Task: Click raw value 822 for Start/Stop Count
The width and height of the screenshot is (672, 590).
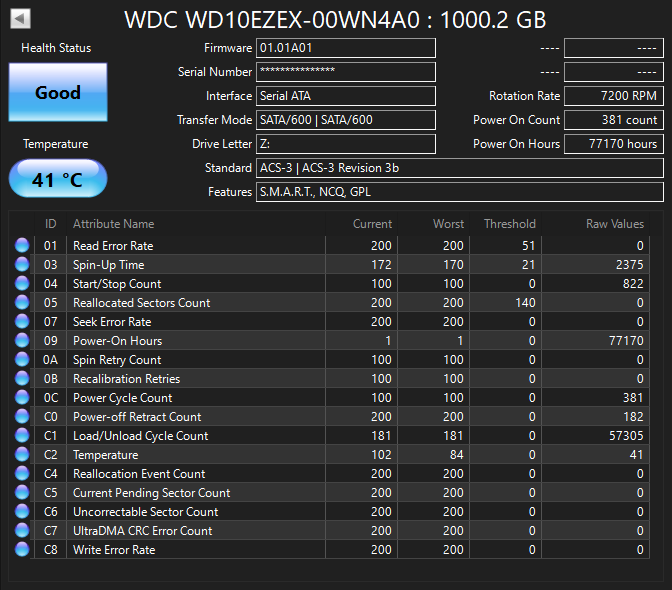Action: (x=633, y=284)
